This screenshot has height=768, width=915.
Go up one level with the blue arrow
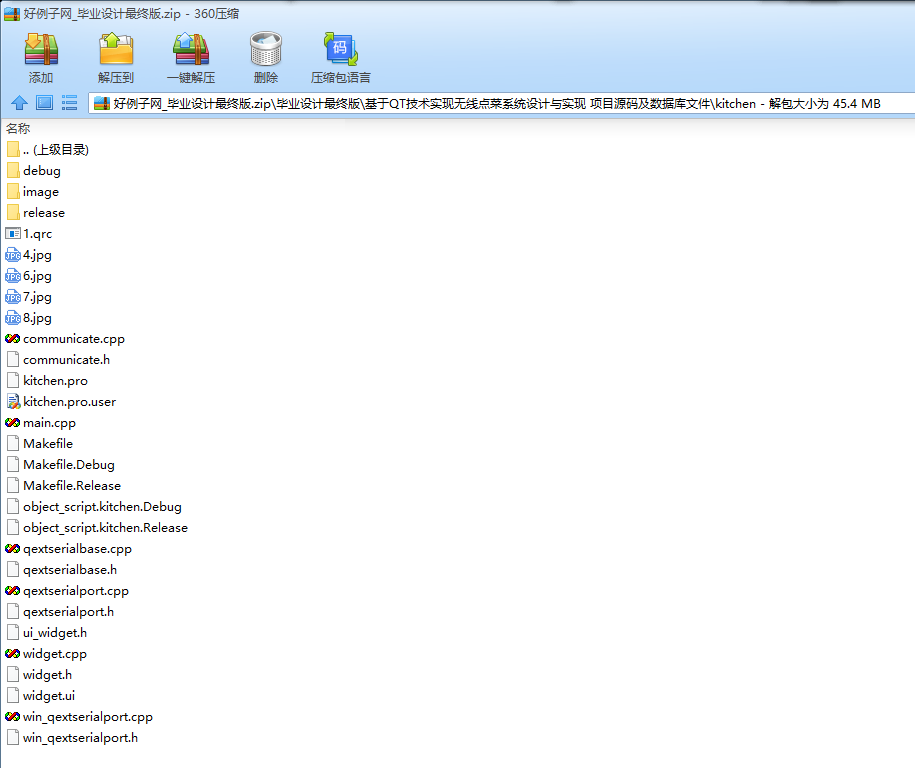tap(19, 103)
